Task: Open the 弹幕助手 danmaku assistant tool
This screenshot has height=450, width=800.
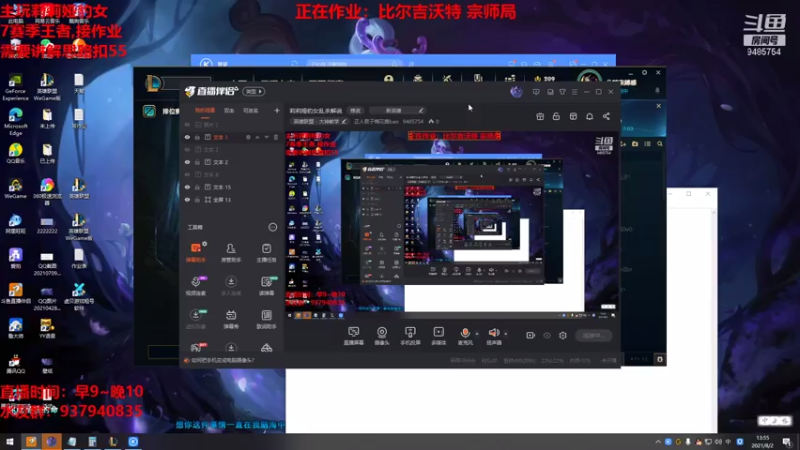Action: 195,252
